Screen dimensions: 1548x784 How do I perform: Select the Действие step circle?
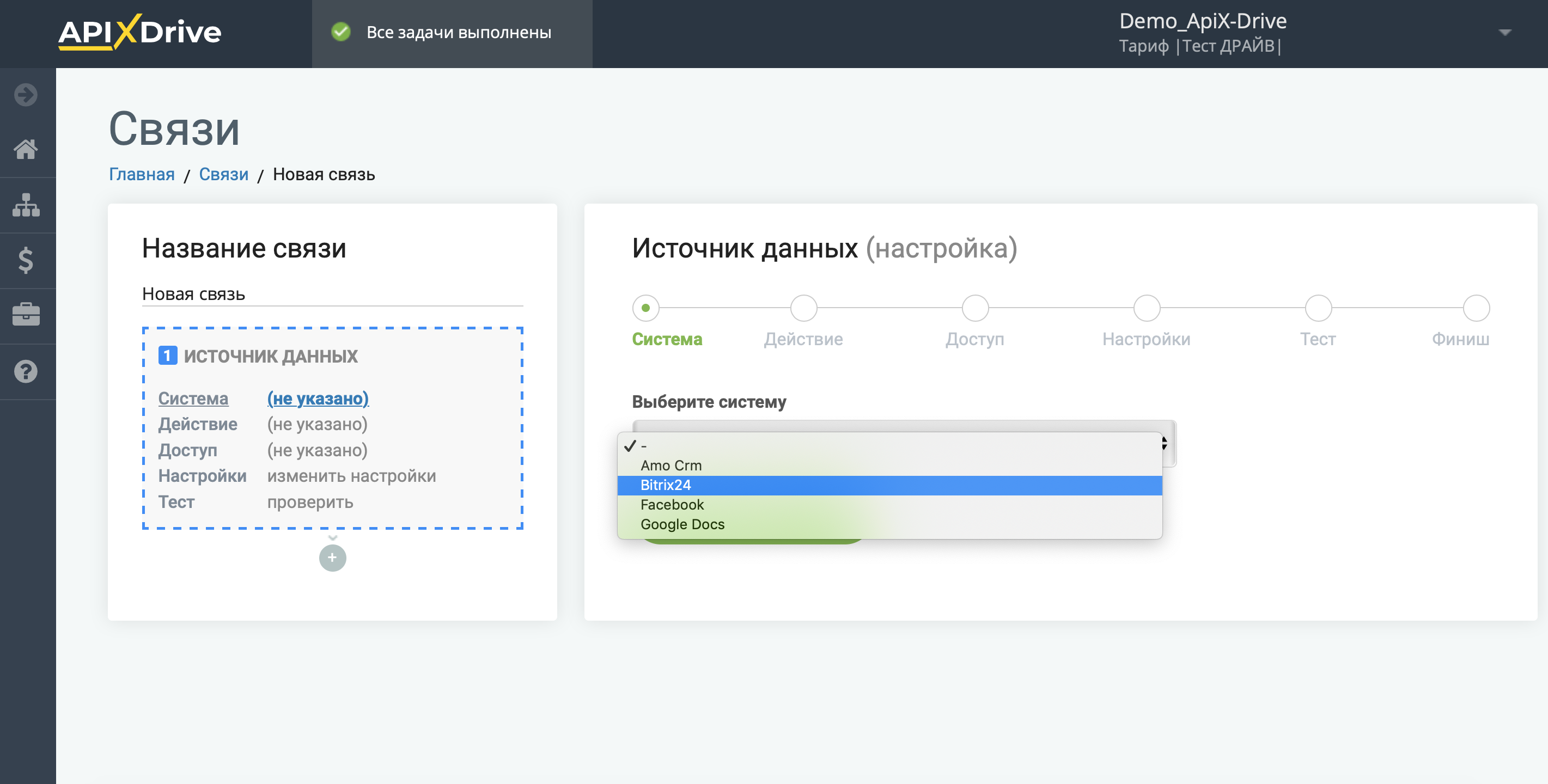[x=803, y=308]
